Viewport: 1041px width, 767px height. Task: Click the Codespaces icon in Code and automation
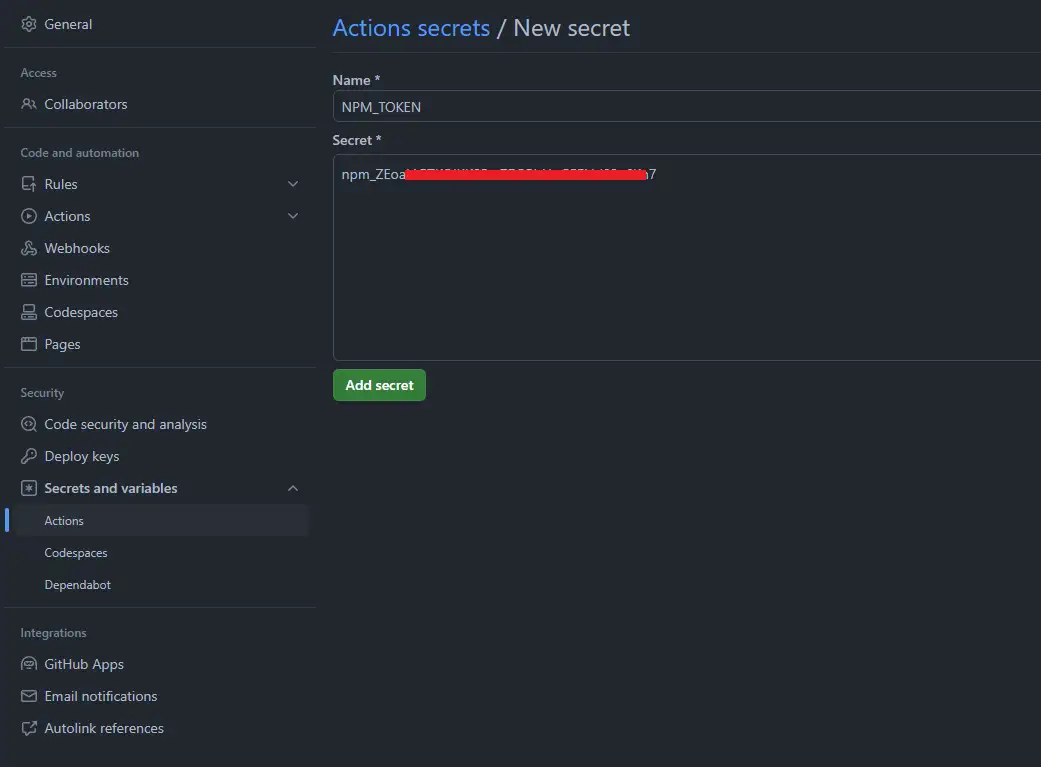29,312
